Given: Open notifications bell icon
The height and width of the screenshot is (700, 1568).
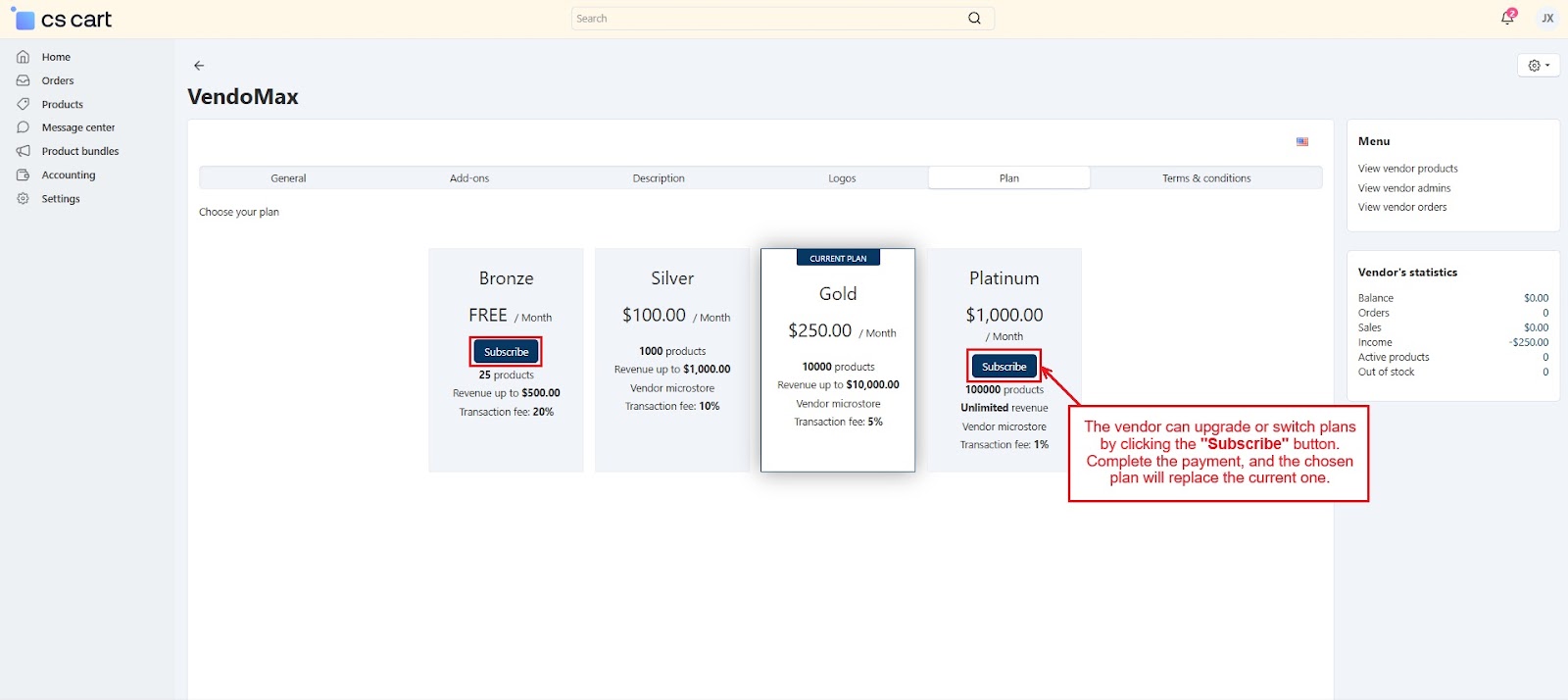Looking at the screenshot, I should (1507, 18).
